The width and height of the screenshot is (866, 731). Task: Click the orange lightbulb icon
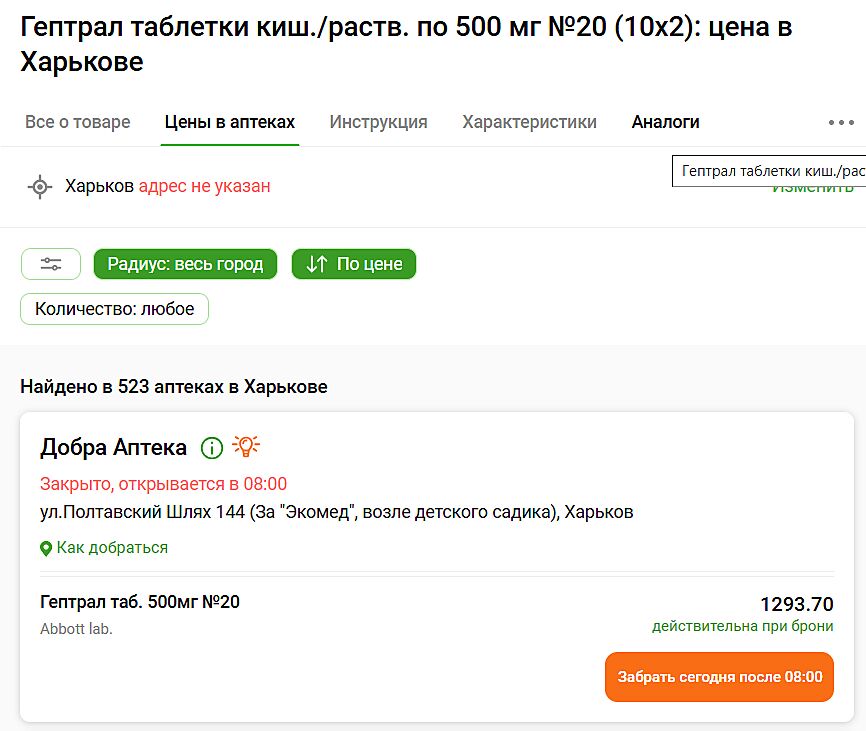246,447
